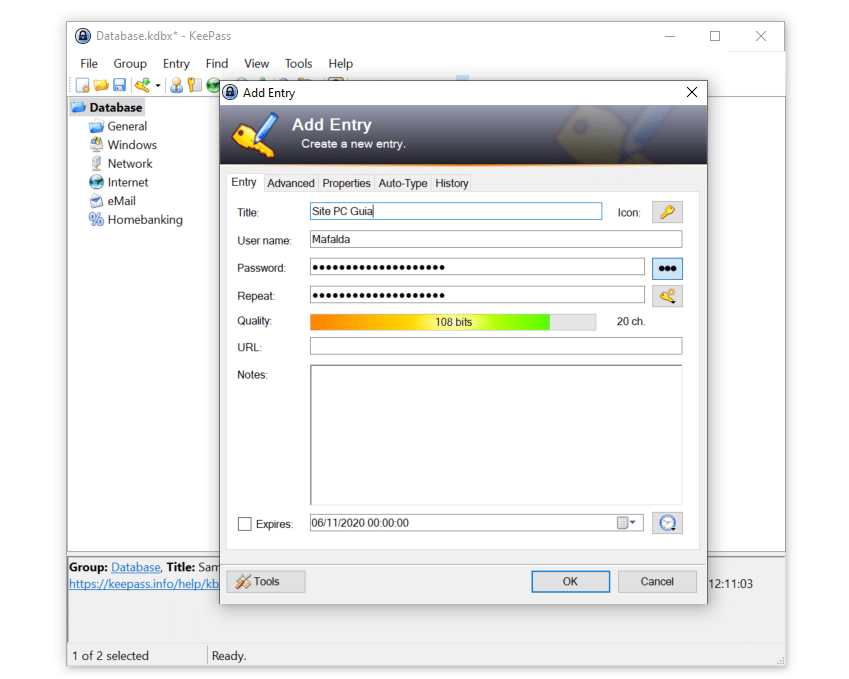Open the Add Entry toolbar dropdown arrow
Viewport: 849px width, 679px height.
(158, 86)
